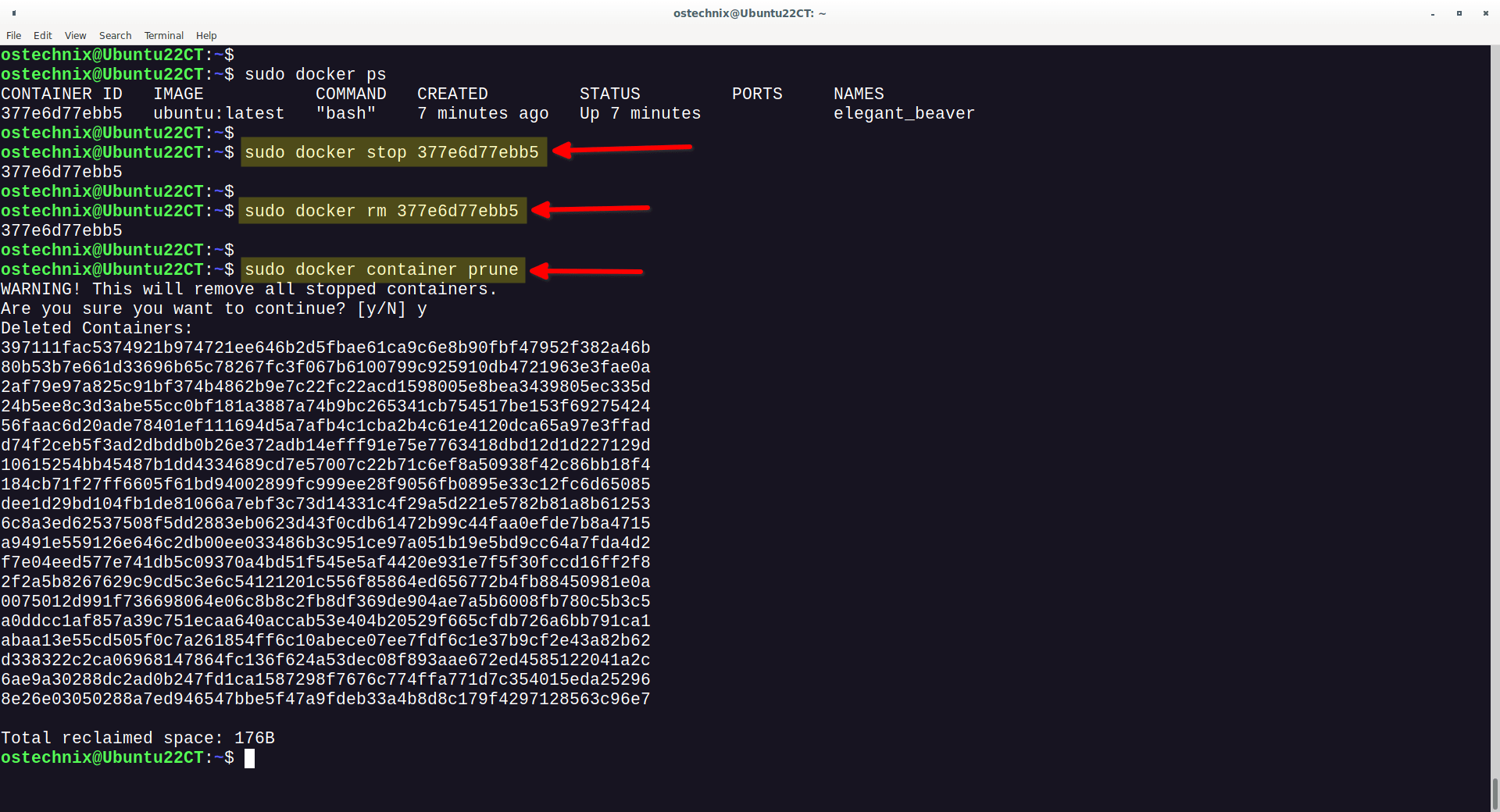Image resolution: width=1500 pixels, height=812 pixels.
Task: Click the window menu icon in title bar
Action: tap(14, 13)
